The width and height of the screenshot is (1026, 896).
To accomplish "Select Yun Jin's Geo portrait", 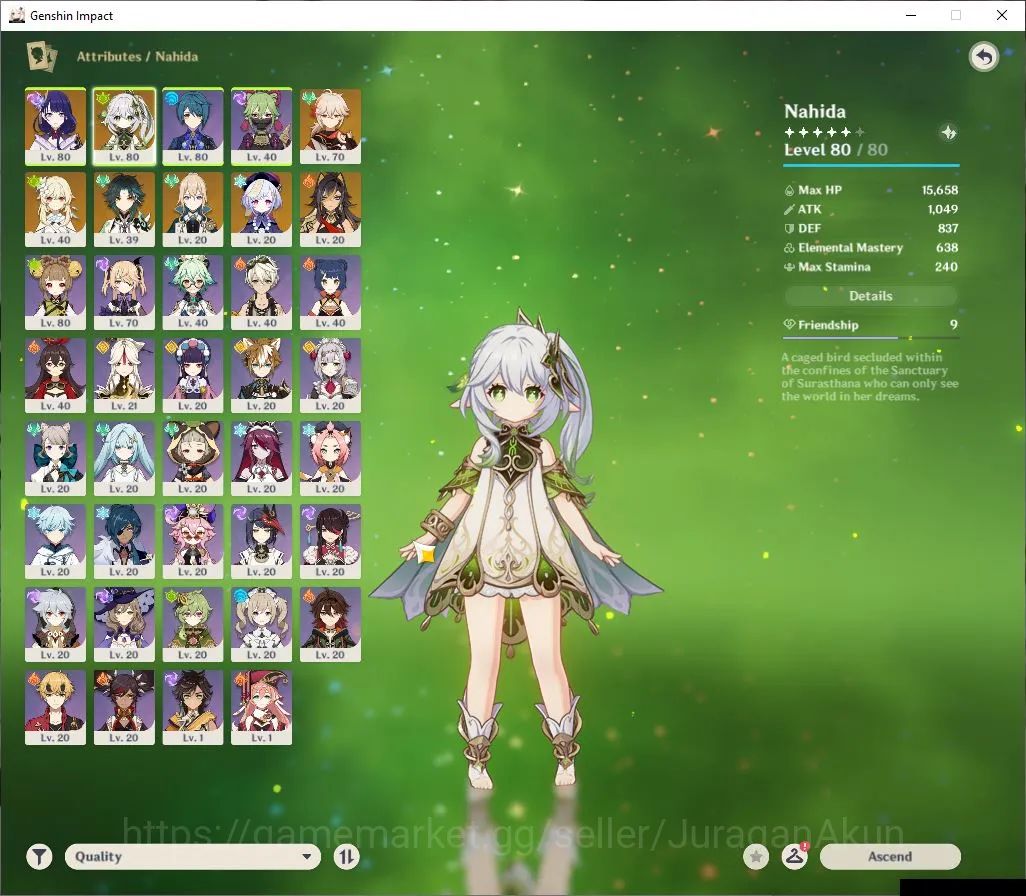I will [x=193, y=376].
